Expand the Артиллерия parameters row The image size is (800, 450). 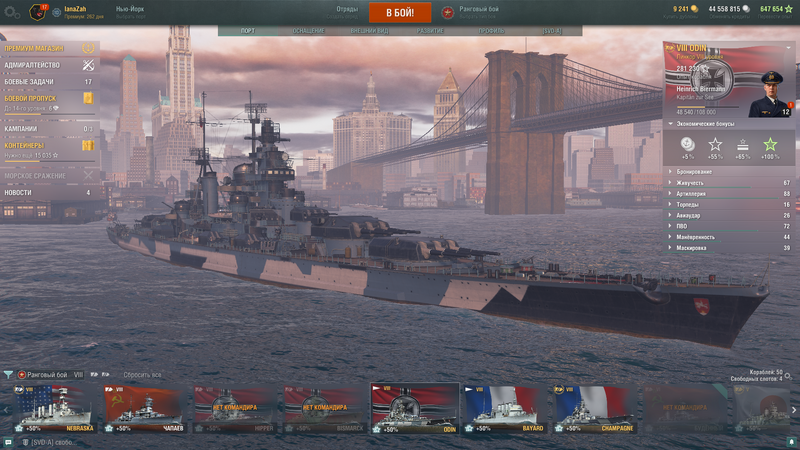click(x=729, y=194)
